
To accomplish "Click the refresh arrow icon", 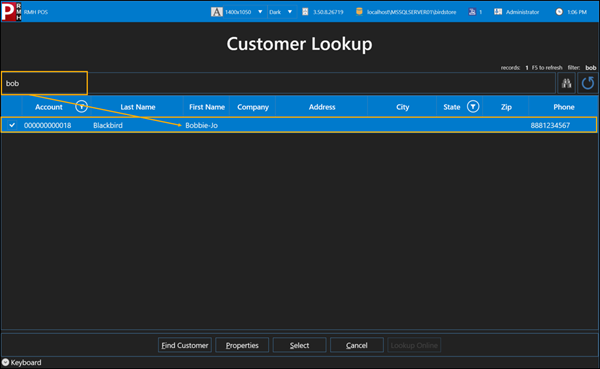I will click(x=588, y=83).
